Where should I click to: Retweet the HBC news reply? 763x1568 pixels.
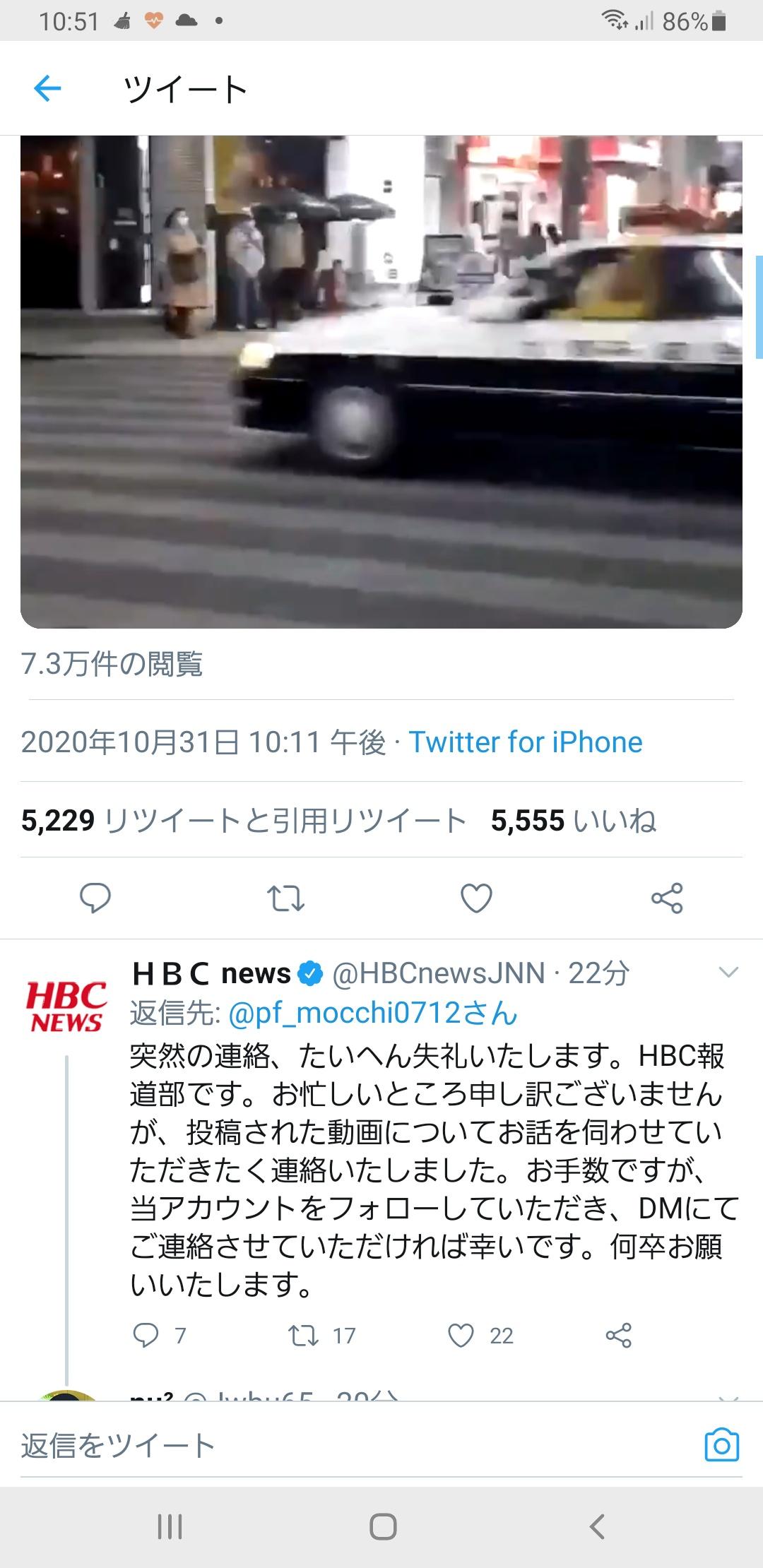(322, 1335)
